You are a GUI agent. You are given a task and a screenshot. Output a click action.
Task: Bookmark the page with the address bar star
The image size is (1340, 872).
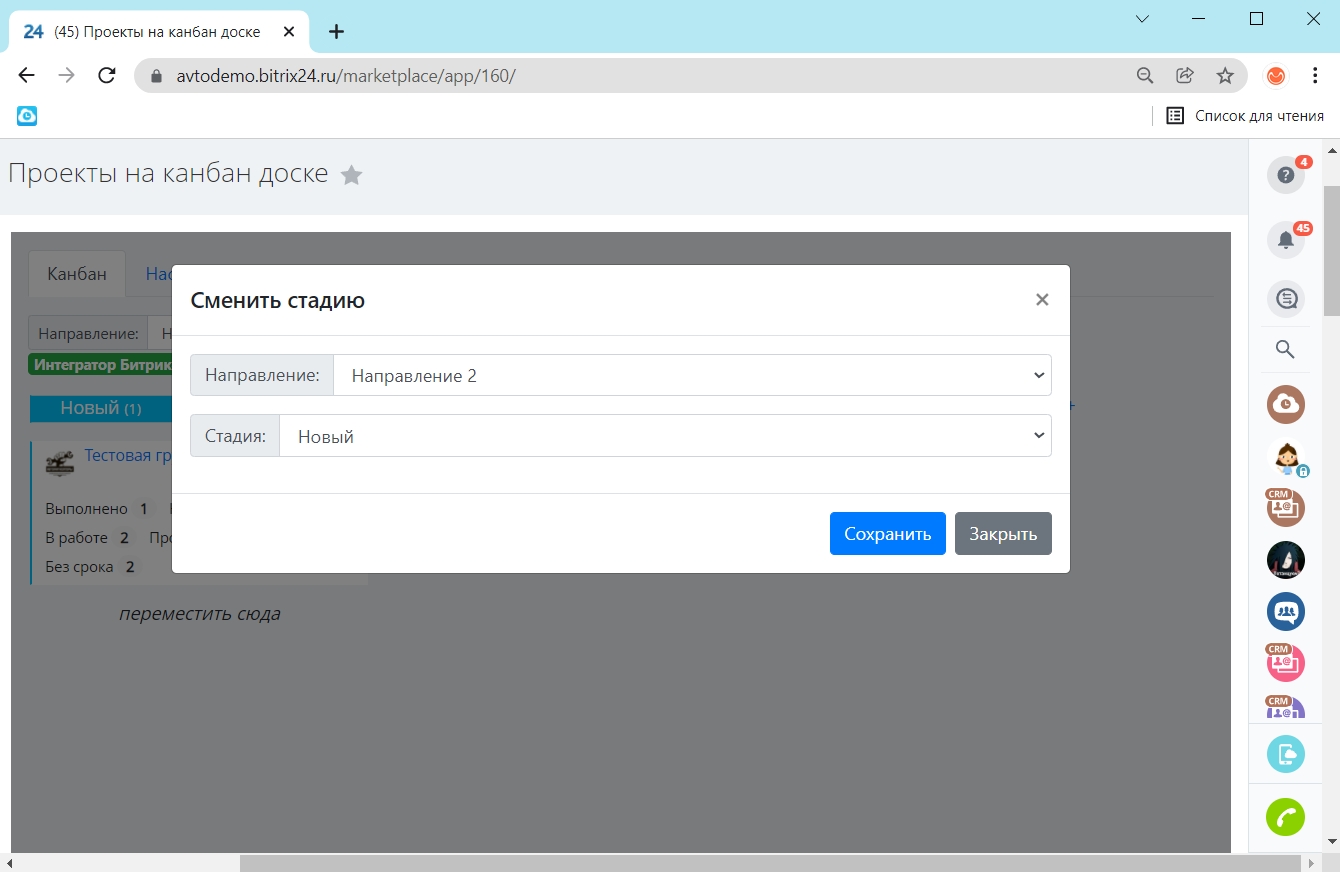pos(1225,75)
